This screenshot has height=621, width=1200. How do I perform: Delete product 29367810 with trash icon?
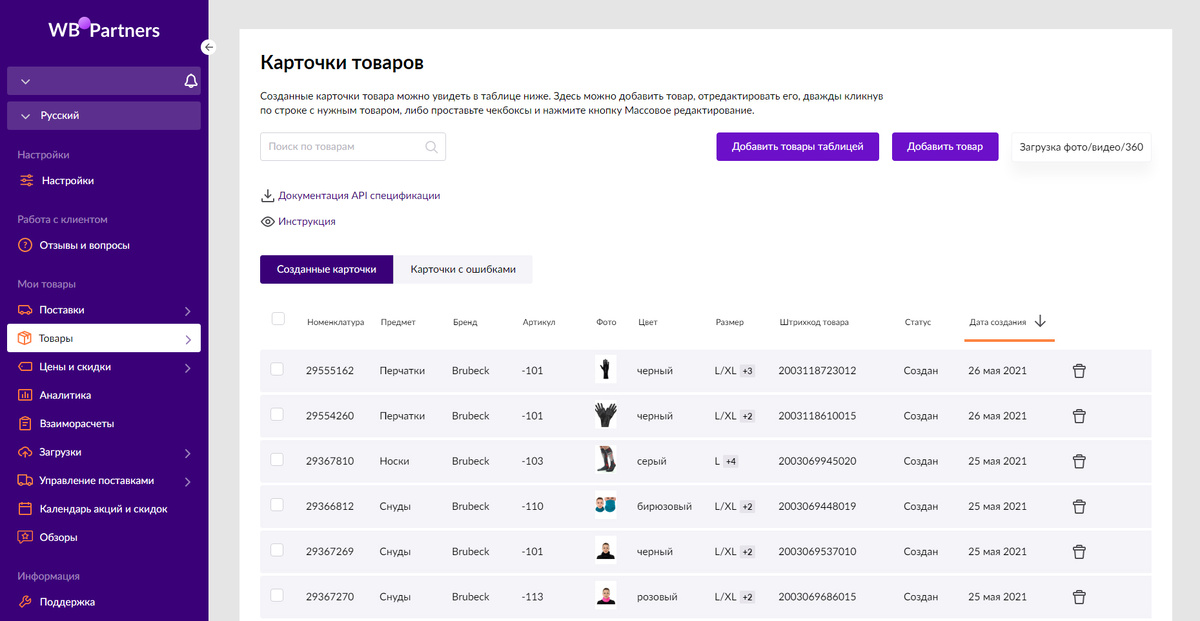click(x=1079, y=461)
